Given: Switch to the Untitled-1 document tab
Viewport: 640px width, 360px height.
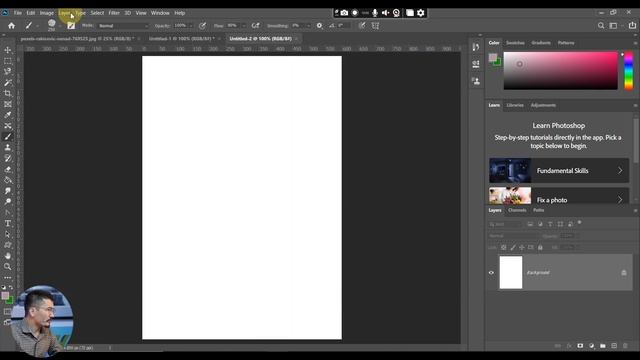Looking at the screenshot, I should click(181, 39).
